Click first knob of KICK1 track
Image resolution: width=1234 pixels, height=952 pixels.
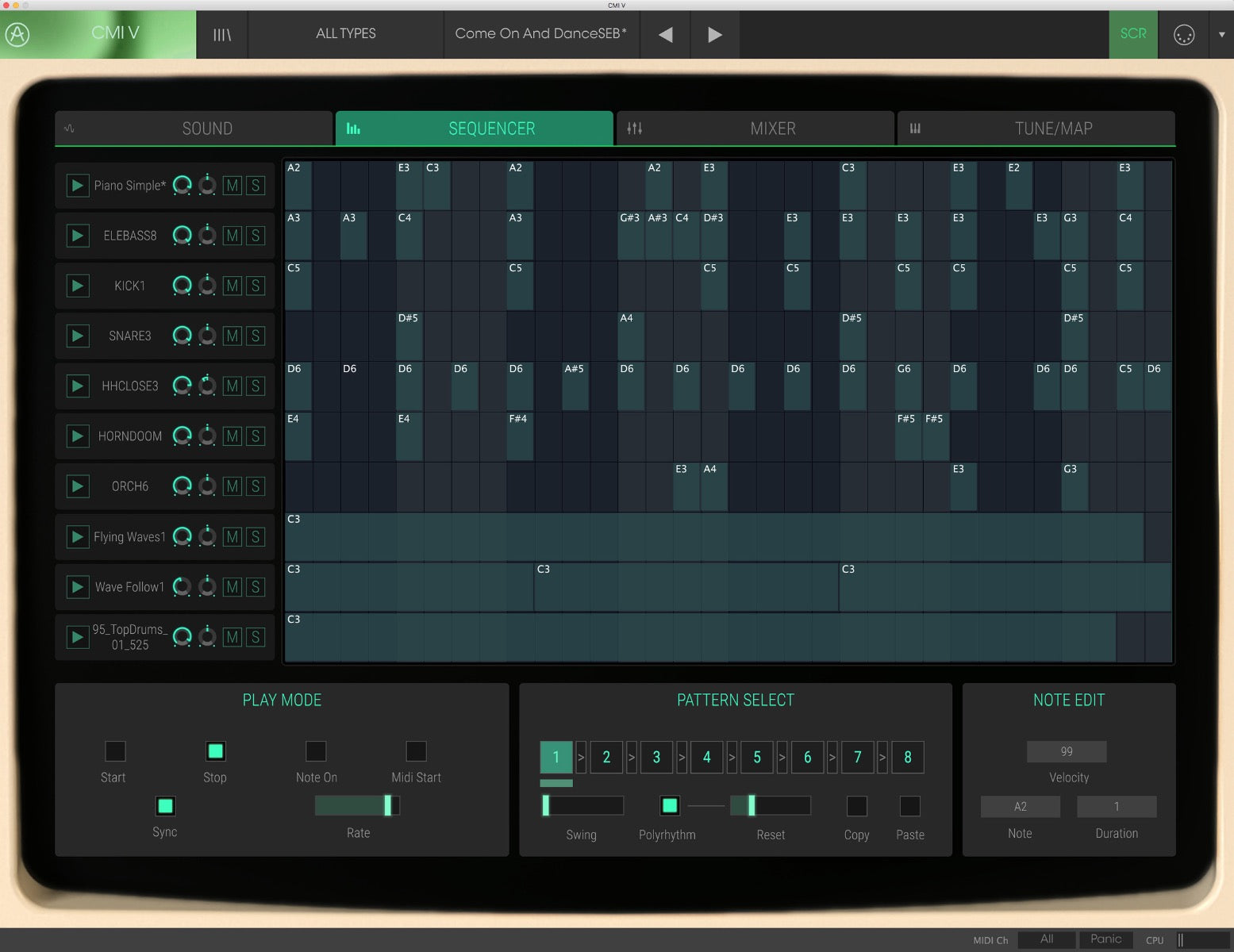pos(183,286)
